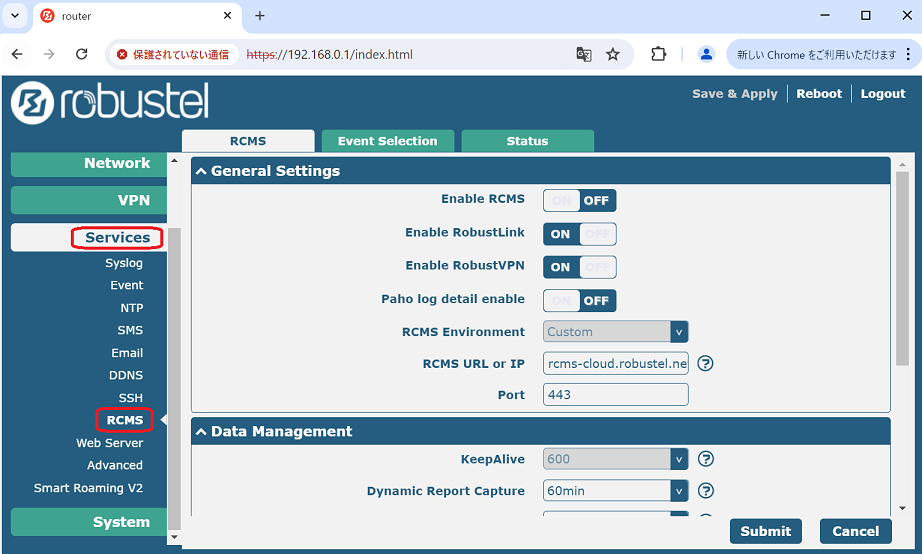Toggle the Enable RobustVPN switch
This screenshot has height=554, width=922.
pos(580,267)
